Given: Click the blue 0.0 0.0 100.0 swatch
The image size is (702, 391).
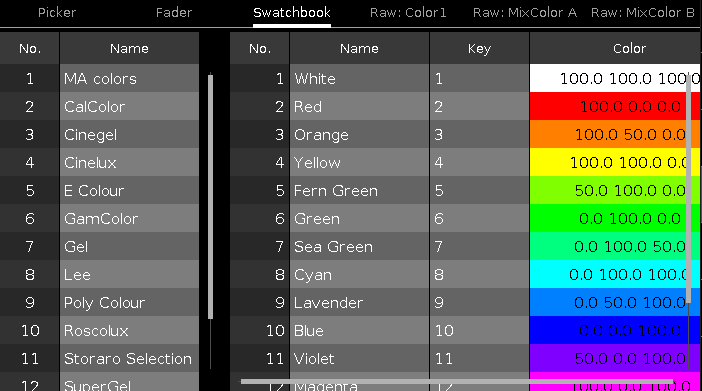Looking at the screenshot, I should click(615, 331).
